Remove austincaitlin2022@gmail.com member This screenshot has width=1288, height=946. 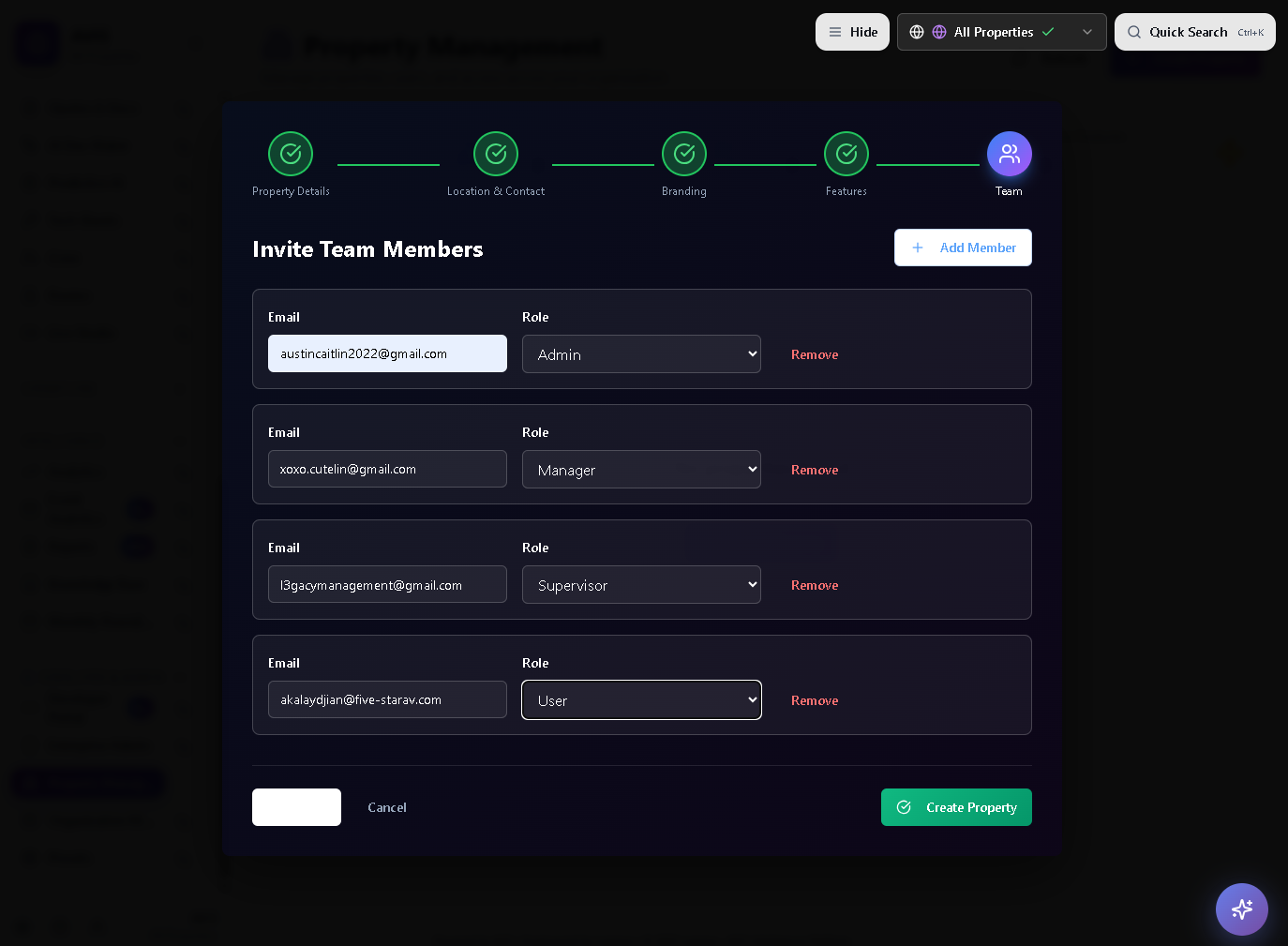[815, 354]
